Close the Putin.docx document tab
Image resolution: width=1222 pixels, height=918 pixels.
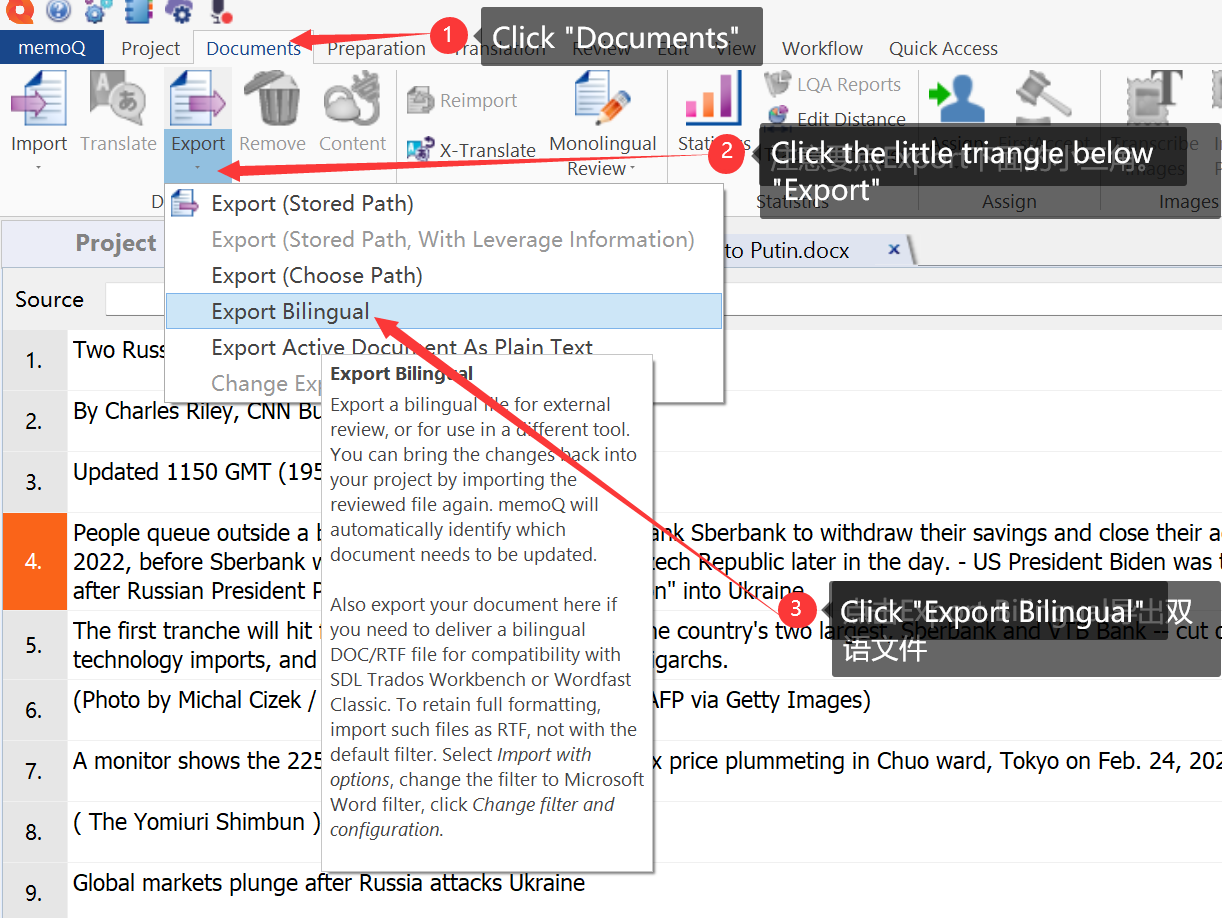pos(893,250)
